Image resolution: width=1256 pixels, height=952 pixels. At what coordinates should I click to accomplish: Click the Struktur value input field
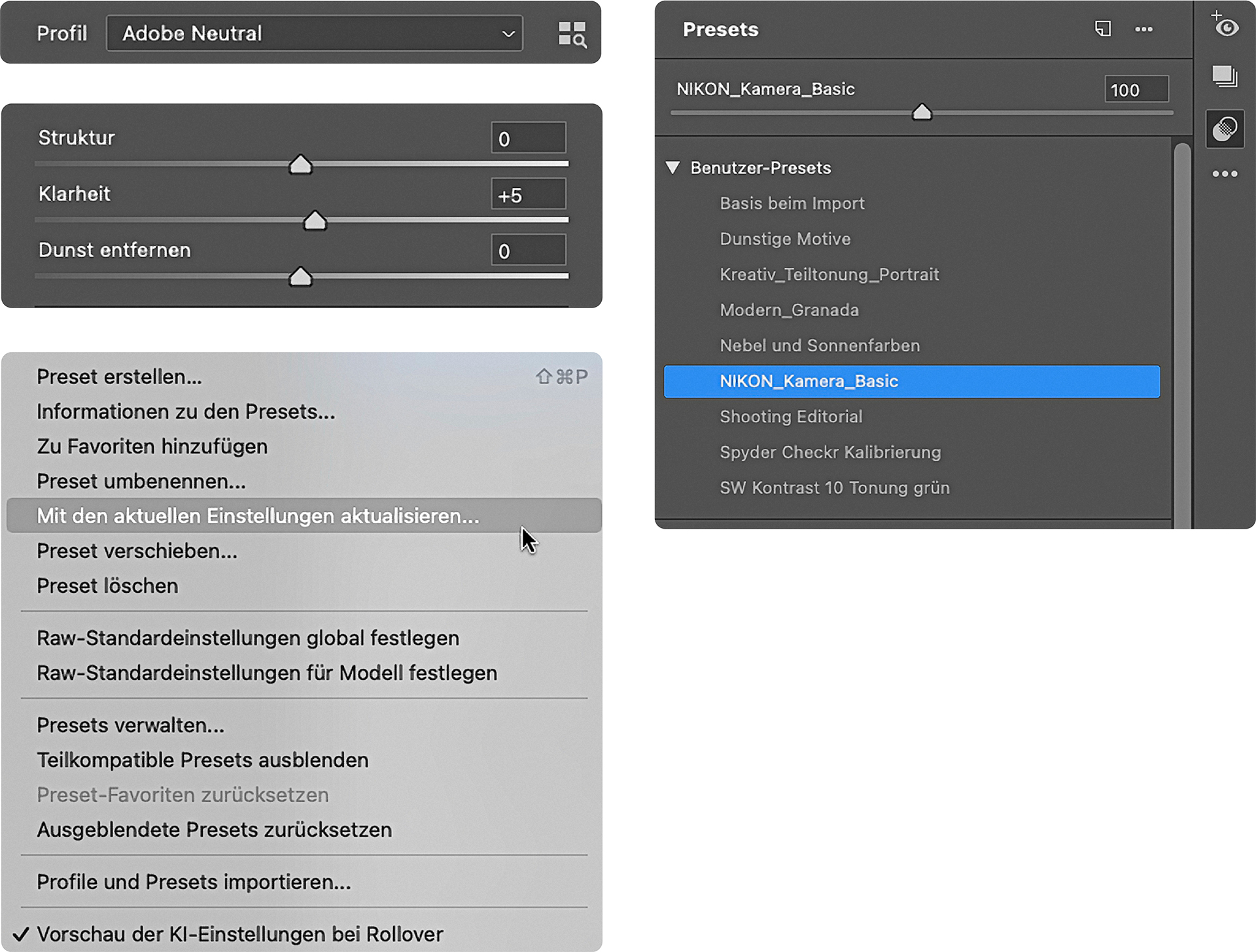528,139
